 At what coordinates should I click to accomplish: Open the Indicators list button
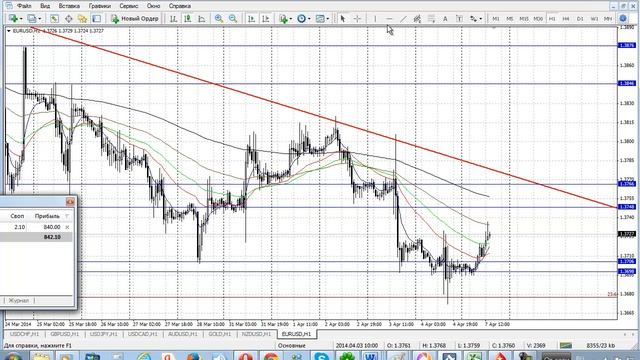coord(283,19)
